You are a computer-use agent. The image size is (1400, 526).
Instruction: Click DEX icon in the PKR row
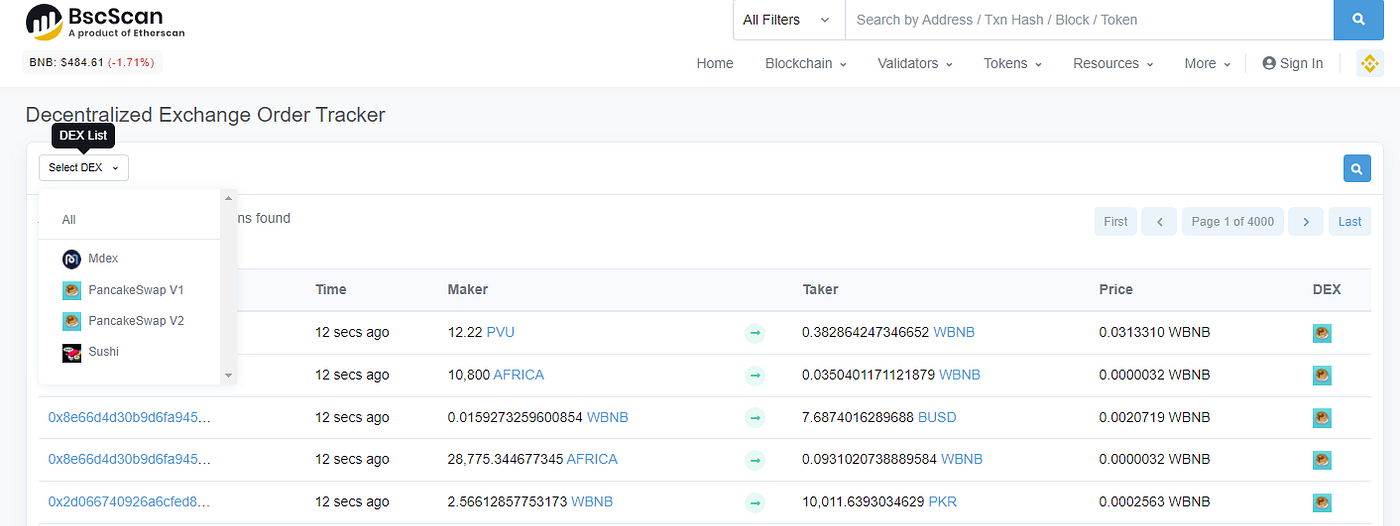(x=1322, y=502)
